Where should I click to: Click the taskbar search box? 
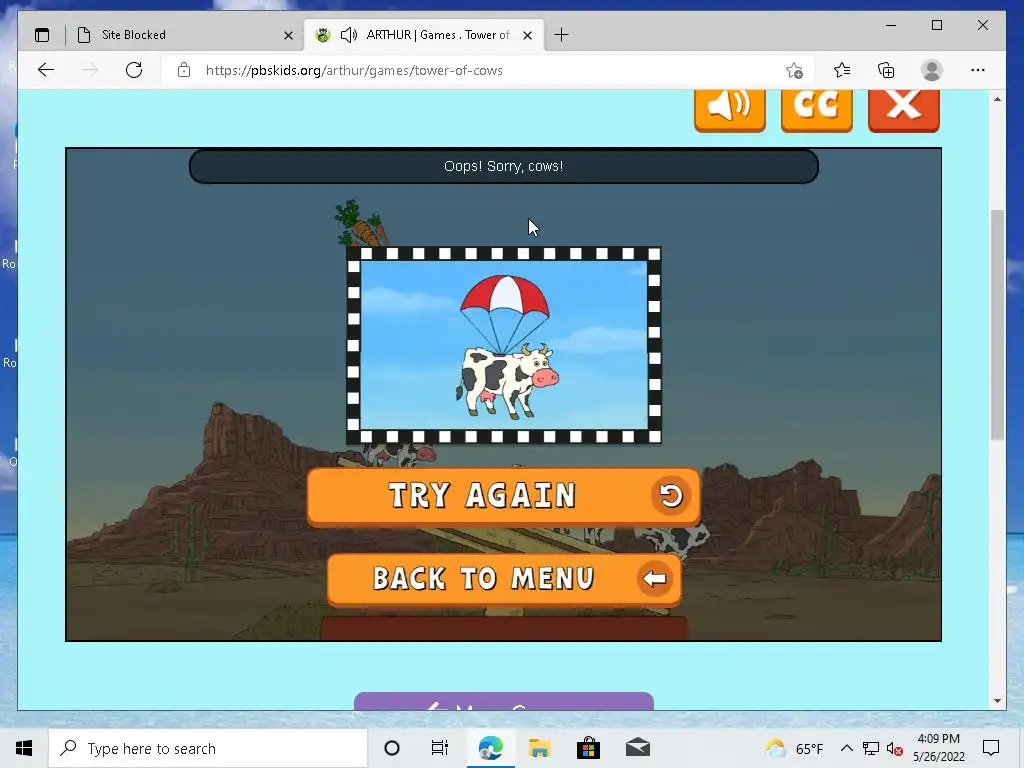(x=208, y=748)
